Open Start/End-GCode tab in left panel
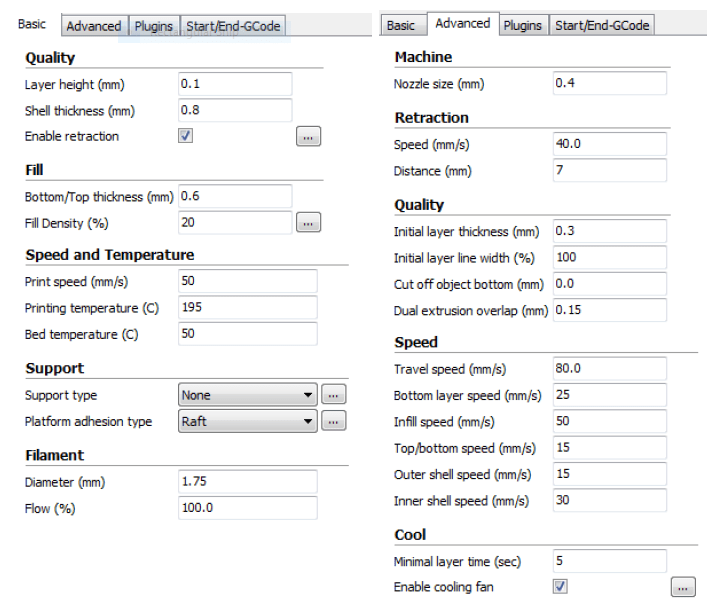This screenshot has height=610, width=707. 233,26
